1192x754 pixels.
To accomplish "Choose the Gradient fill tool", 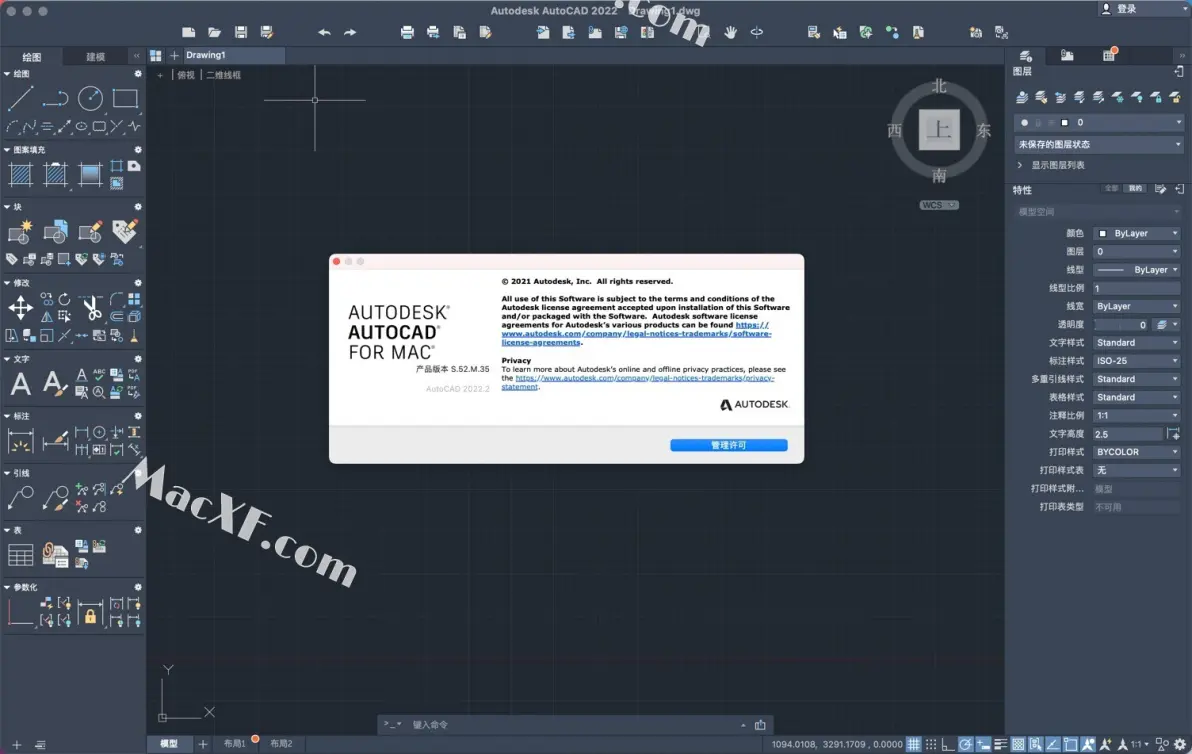I will (x=90, y=175).
